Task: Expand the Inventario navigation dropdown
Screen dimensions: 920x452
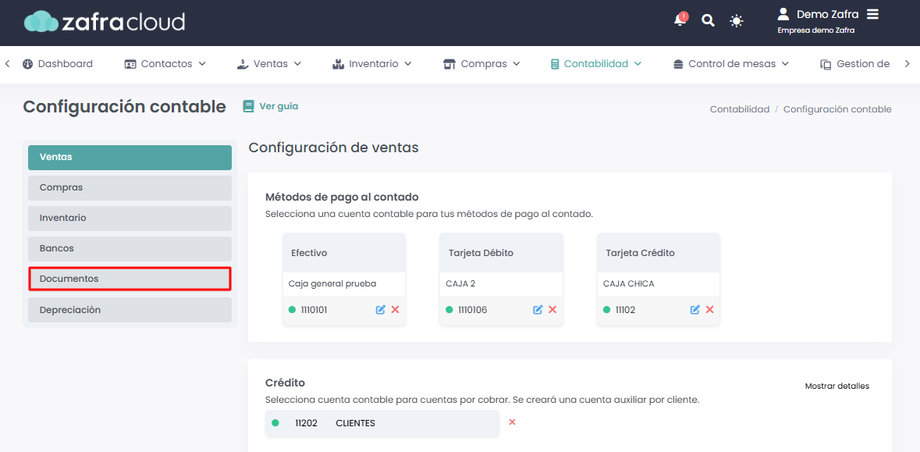Action: tap(372, 64)
